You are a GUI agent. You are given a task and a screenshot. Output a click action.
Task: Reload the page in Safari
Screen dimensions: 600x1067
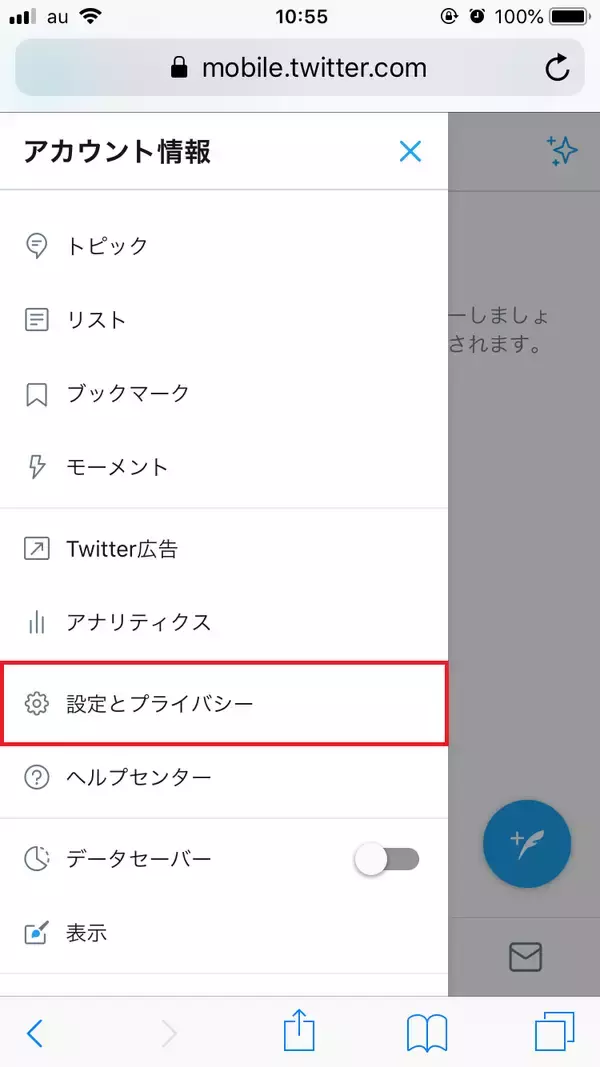click(x=556, y=68)
